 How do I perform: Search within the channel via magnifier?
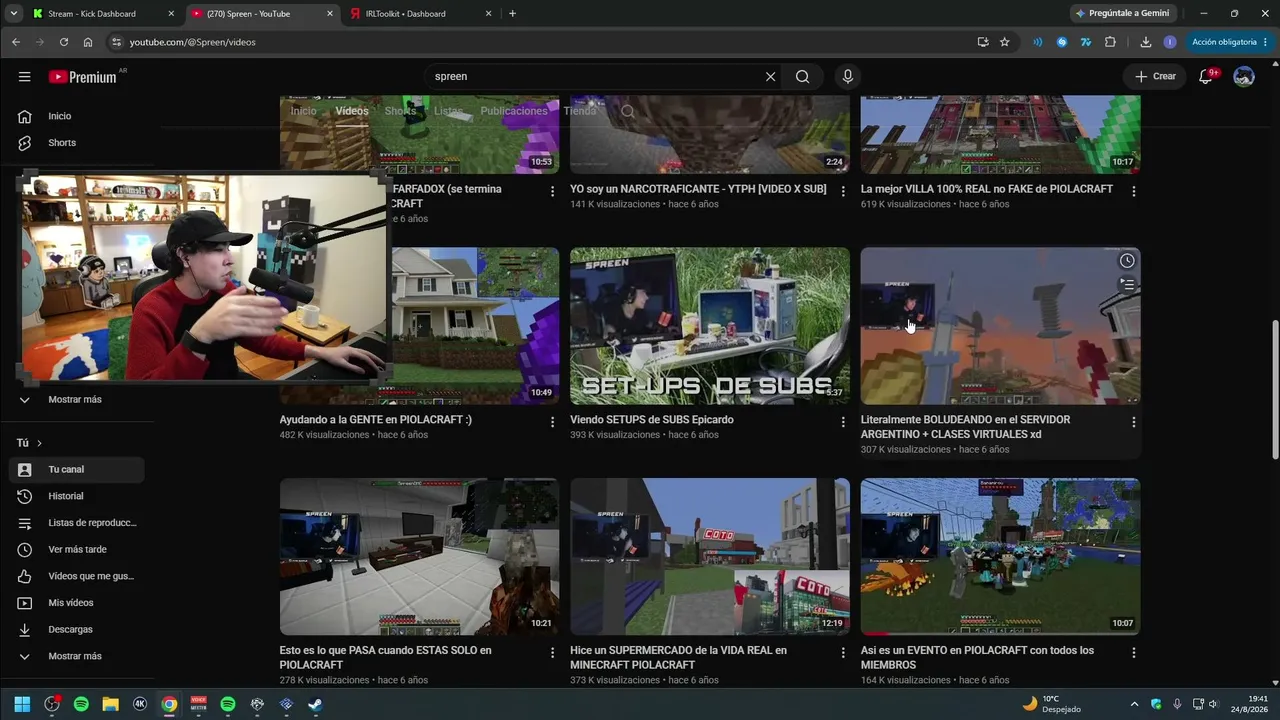pyautogui.click(x=628, y=111)
